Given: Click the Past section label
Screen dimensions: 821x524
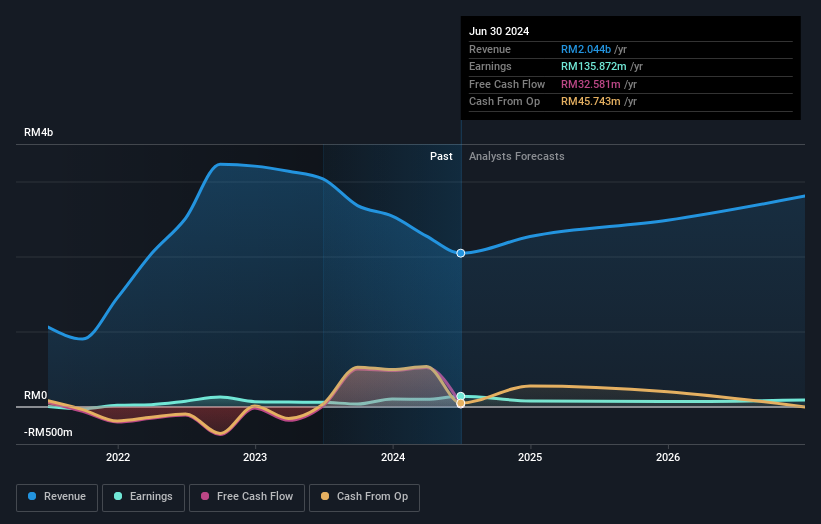Looking at the screenshot, I should click(x=441, y=157).
